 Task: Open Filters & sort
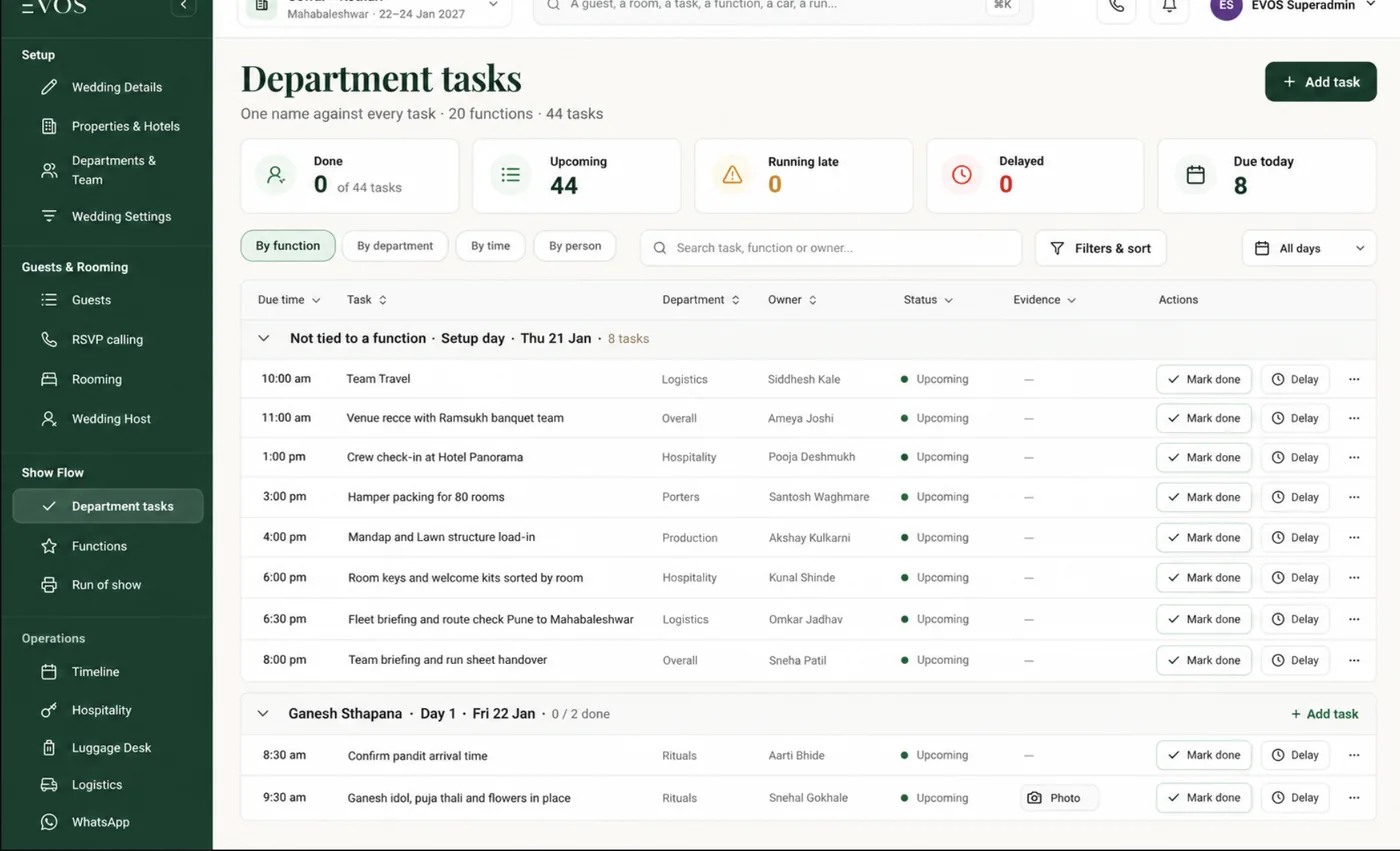1101,248
